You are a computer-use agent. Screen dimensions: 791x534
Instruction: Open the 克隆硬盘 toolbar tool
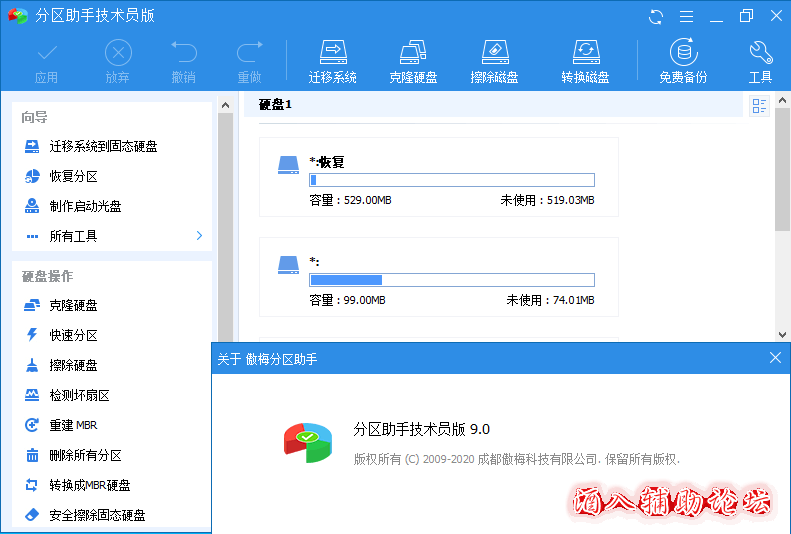pyautogui.click(x=413, y=61)
